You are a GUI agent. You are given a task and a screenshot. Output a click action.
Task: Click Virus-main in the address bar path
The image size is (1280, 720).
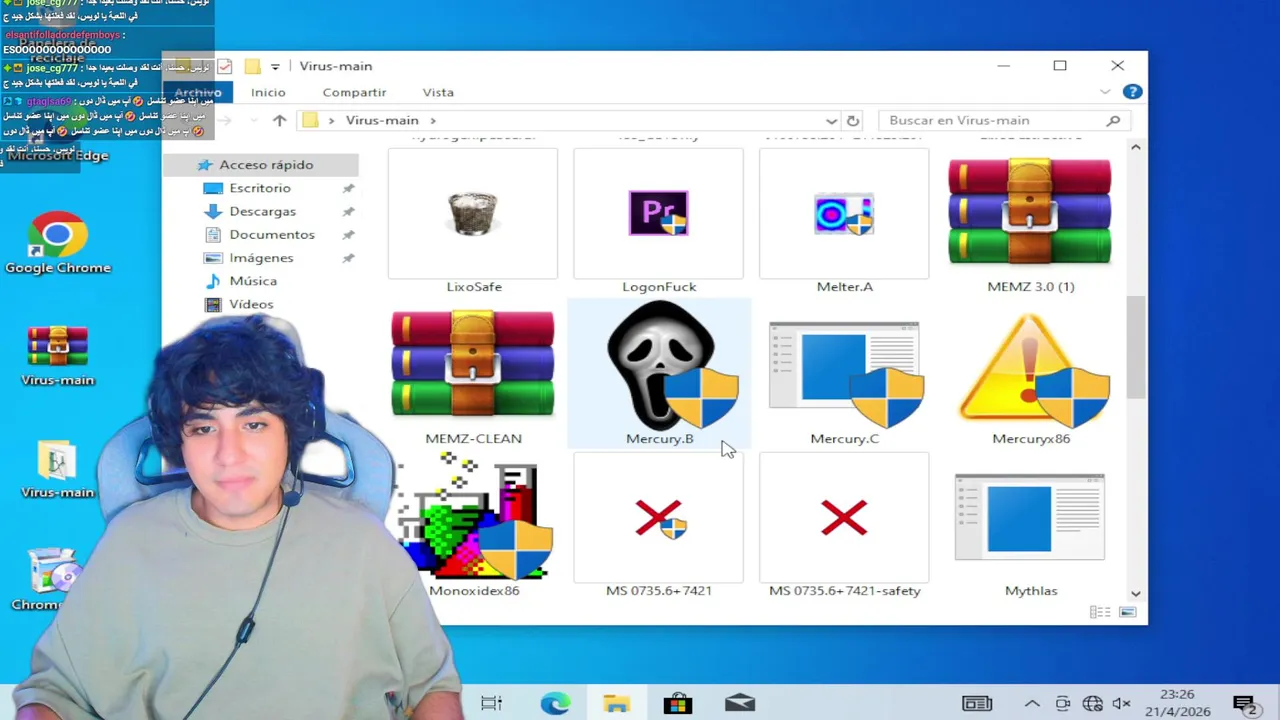(382, 120)
